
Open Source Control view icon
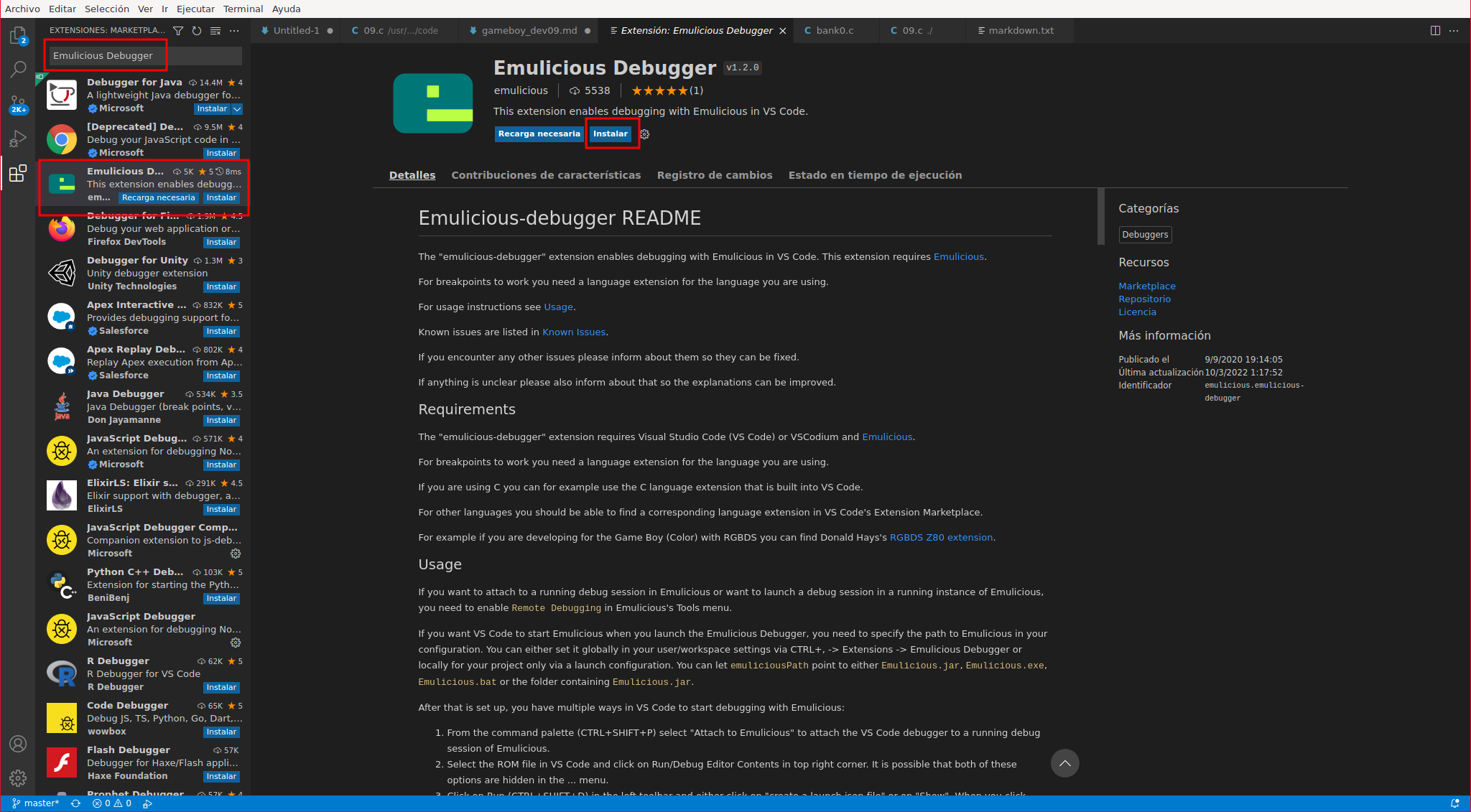18,104
